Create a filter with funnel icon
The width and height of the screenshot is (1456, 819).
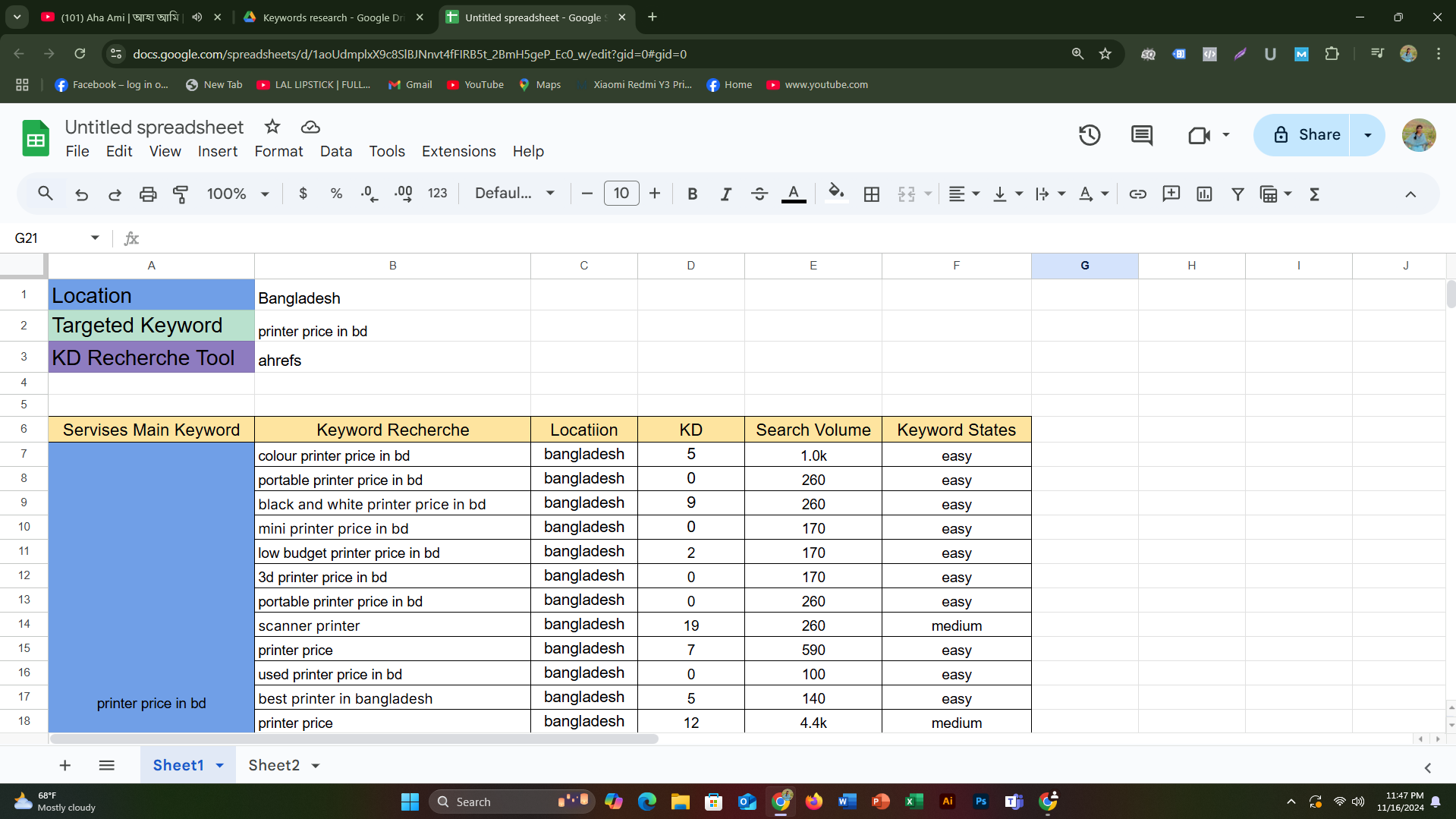(x=1237, y=194)
